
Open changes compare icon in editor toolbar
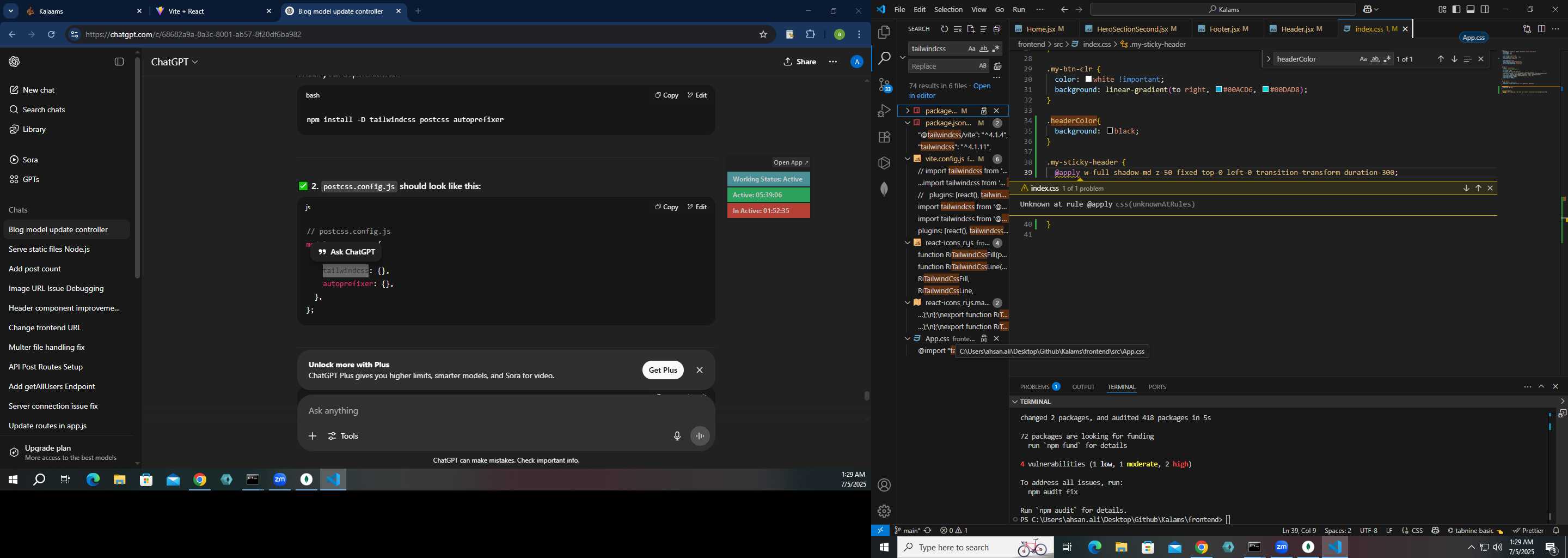click(x=1527, y=29)
